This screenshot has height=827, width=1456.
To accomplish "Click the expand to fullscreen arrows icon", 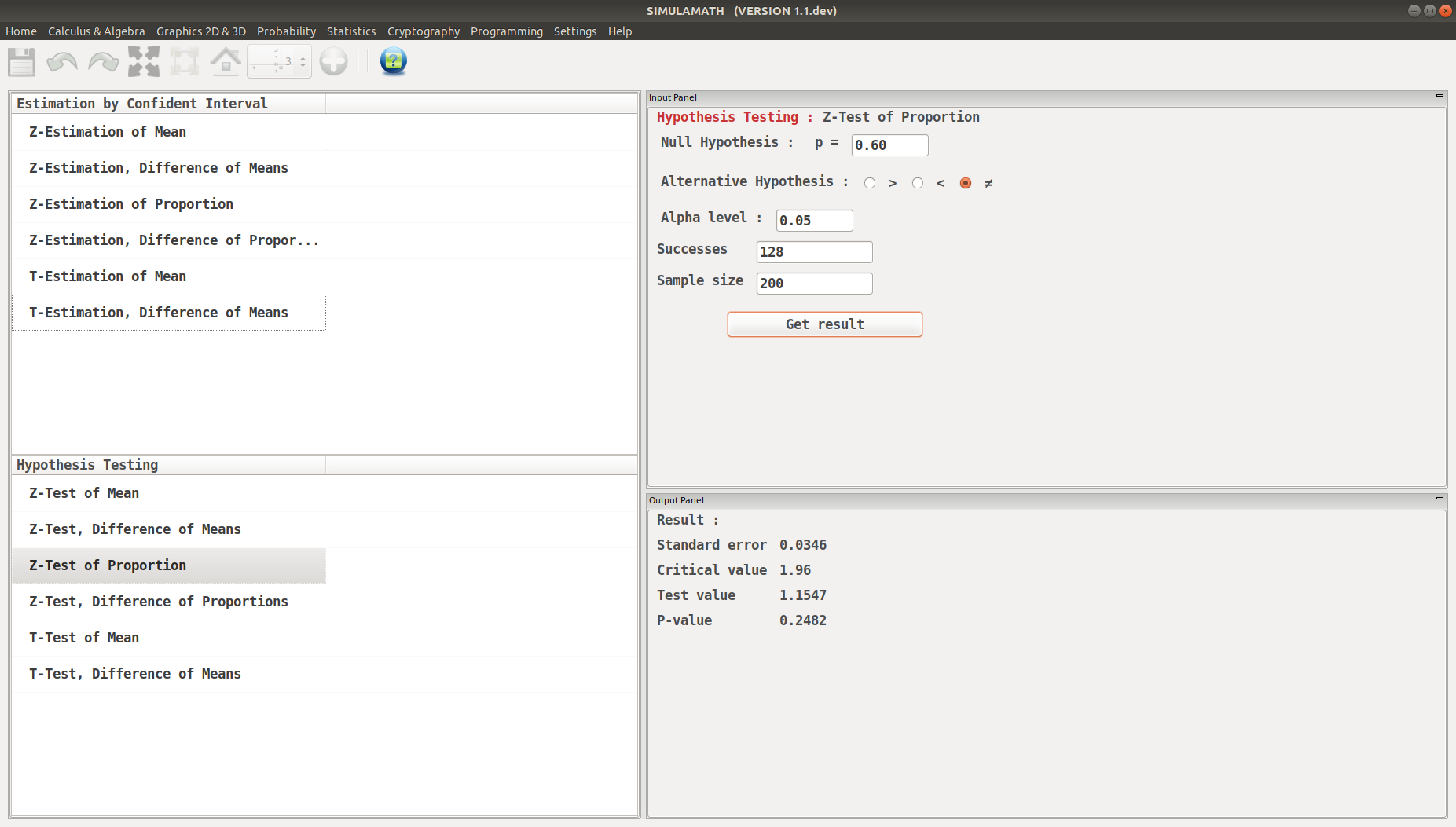I will (x=144, y=61).
